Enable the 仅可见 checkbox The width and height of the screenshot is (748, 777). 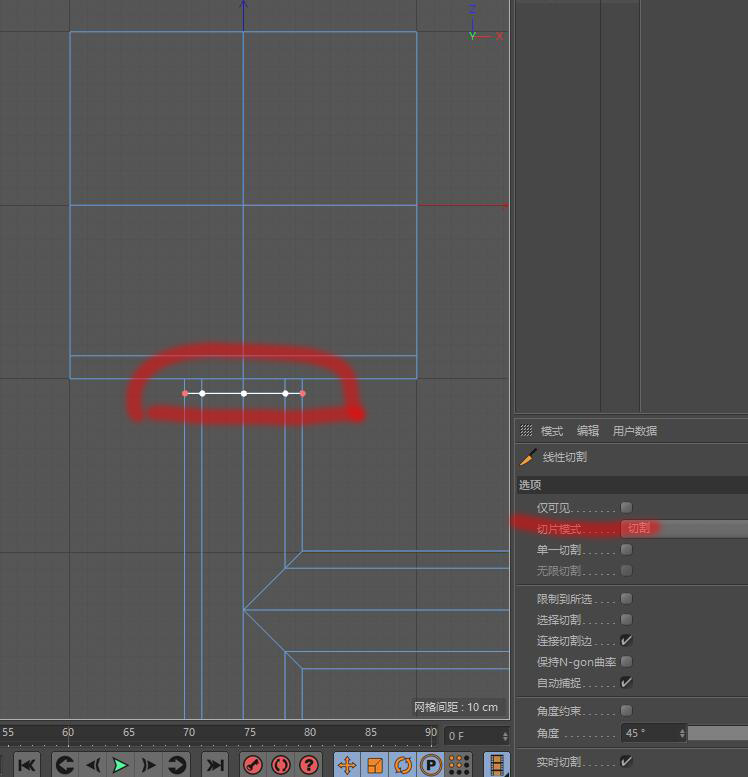pyautogui.click(x=626, y=508)
